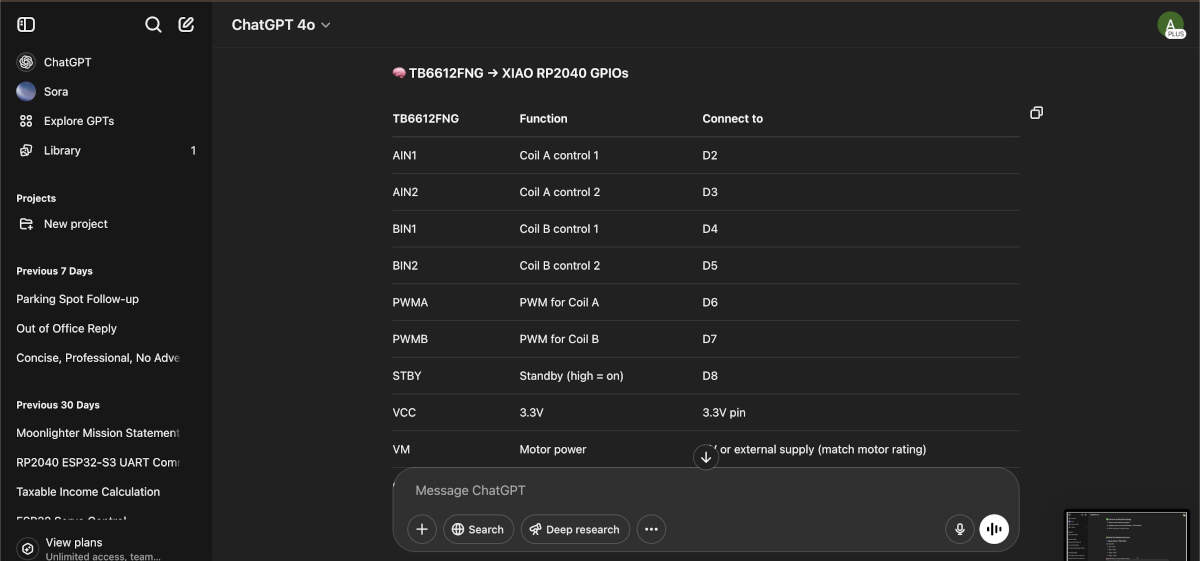This screenshot has height=561, width=1200.
Task: Click the plus attach button
Action: coord(422,529)
